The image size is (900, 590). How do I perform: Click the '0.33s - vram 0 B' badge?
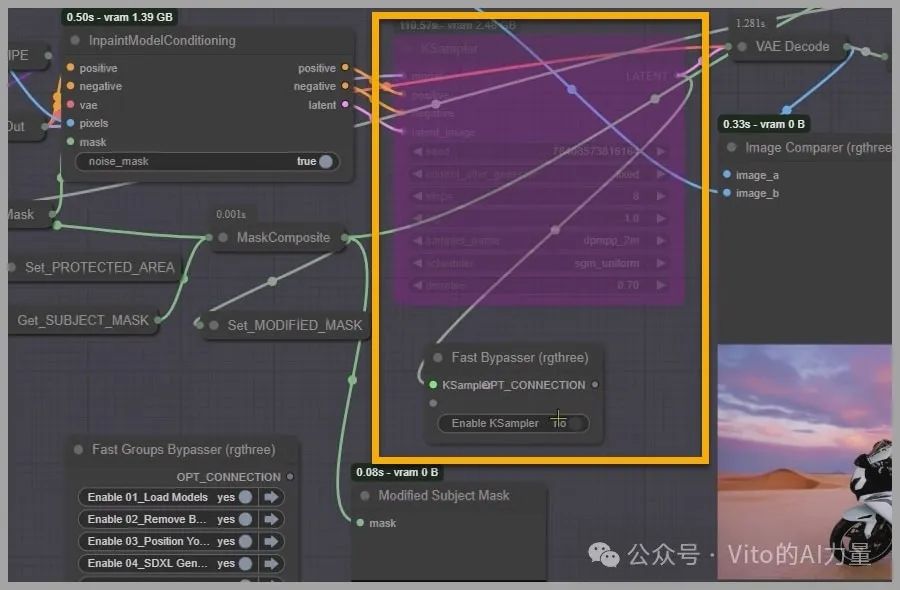tap(764, 124)
